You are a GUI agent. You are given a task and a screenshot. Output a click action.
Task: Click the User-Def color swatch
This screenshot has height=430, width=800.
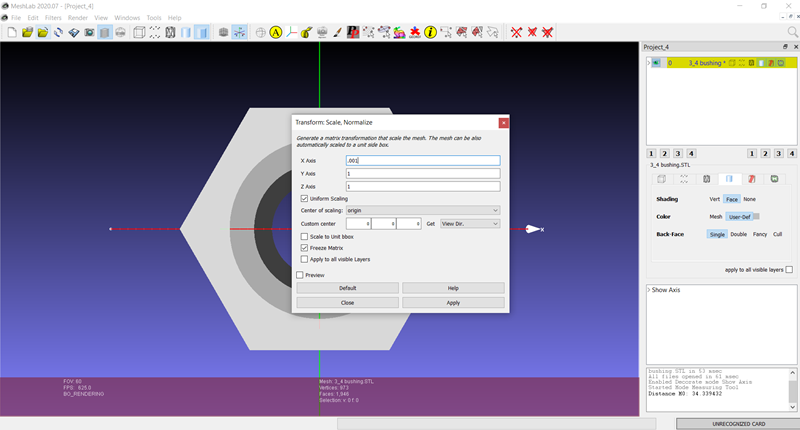pyautogui.click(x=742, y=216)
